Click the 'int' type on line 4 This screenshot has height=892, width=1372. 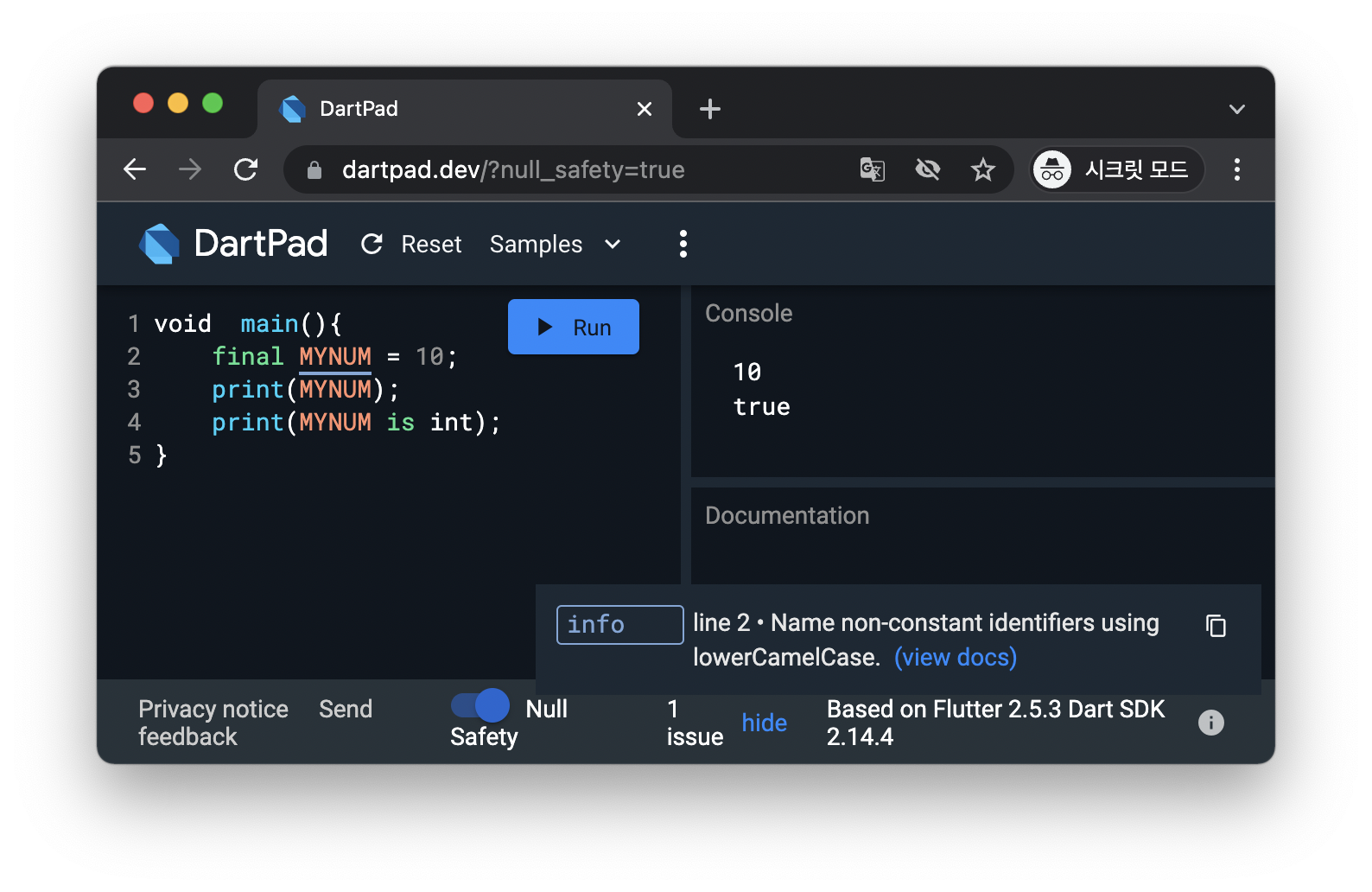pyautogui.click(x=452, y=422)
